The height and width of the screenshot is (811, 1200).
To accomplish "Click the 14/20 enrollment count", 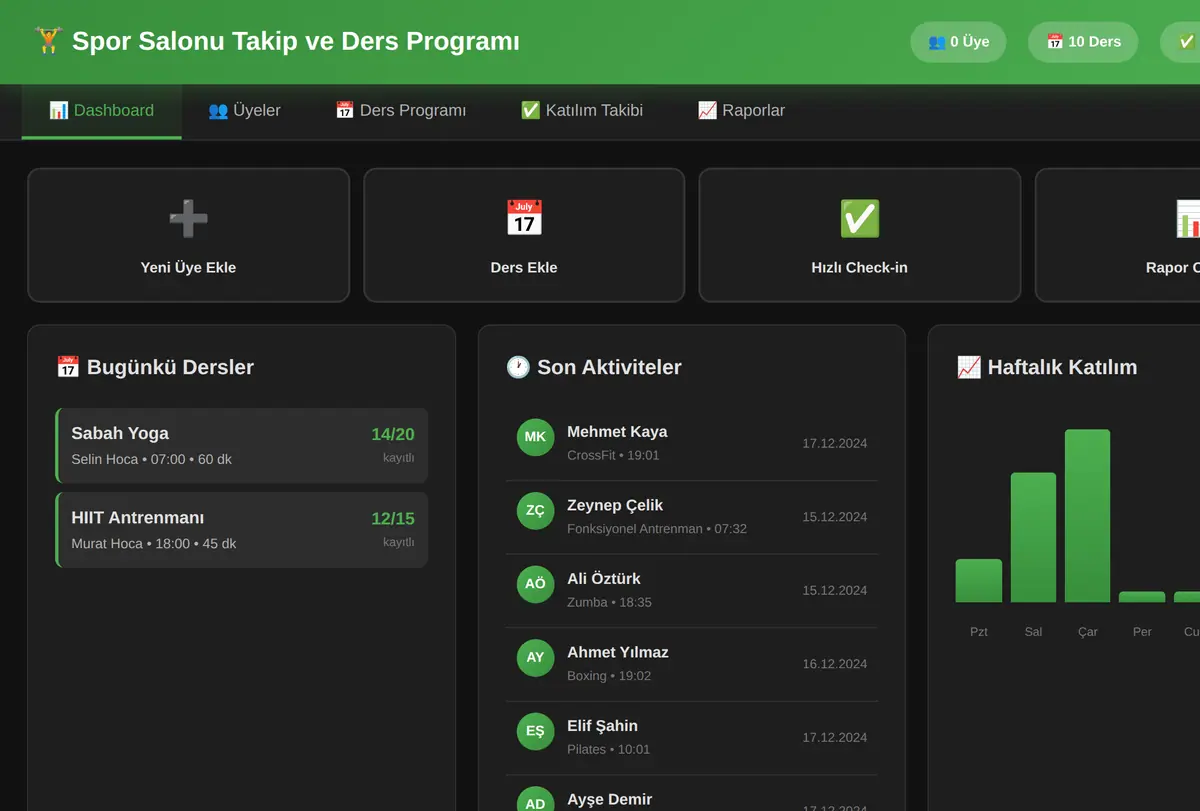I will [393, 434].
